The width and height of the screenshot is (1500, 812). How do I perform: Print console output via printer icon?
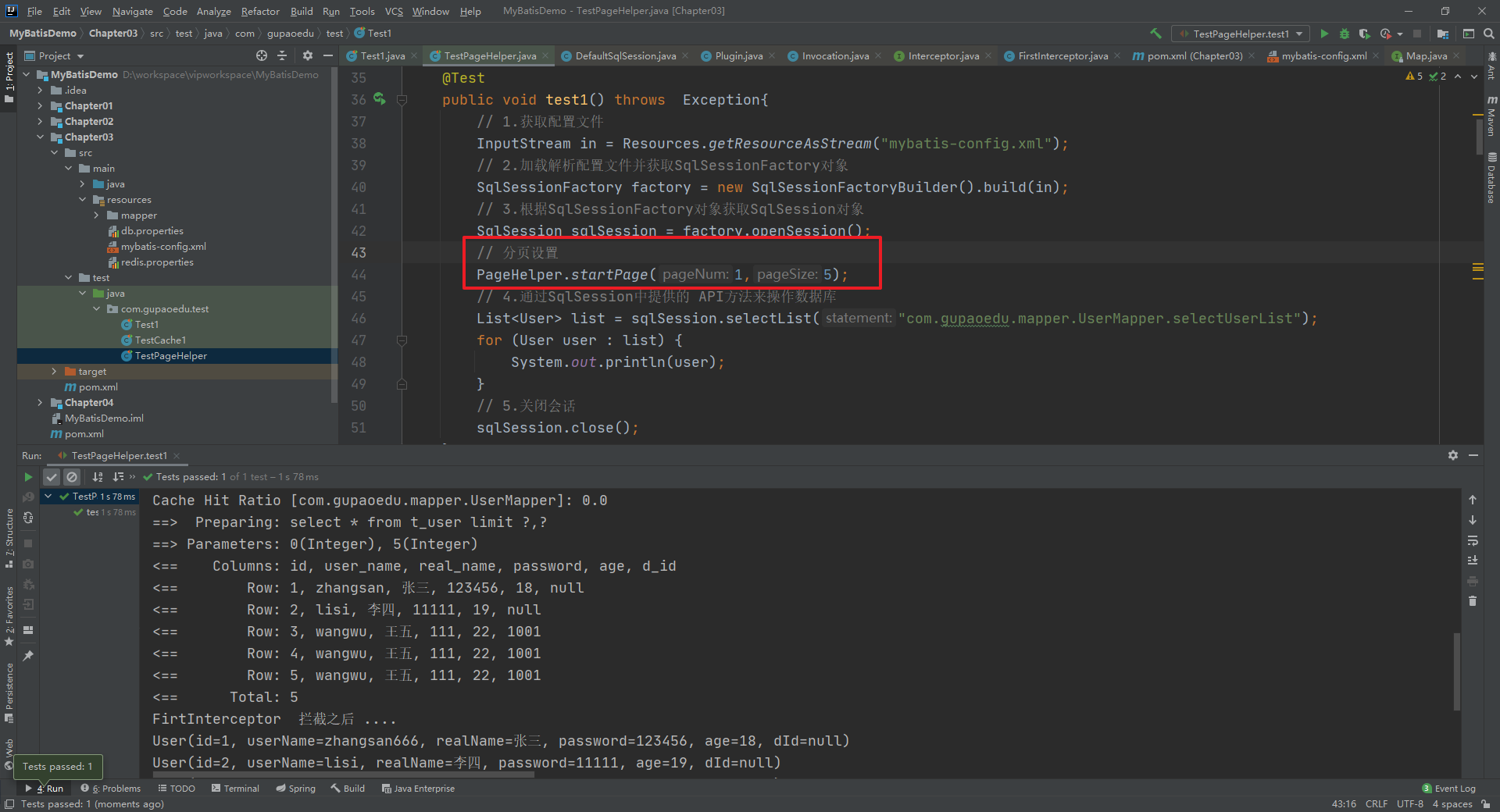(1473, 581)
